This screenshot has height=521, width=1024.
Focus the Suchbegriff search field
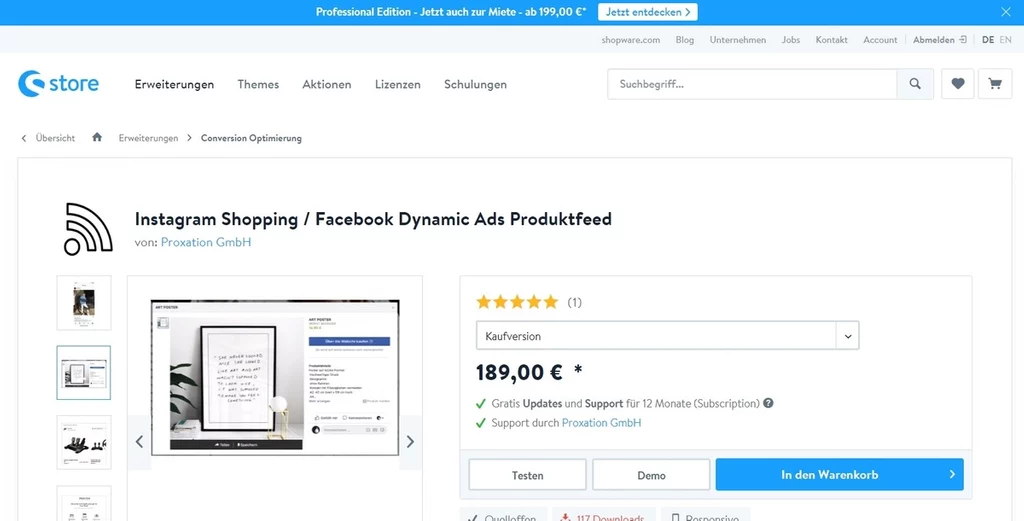[752, 84]
